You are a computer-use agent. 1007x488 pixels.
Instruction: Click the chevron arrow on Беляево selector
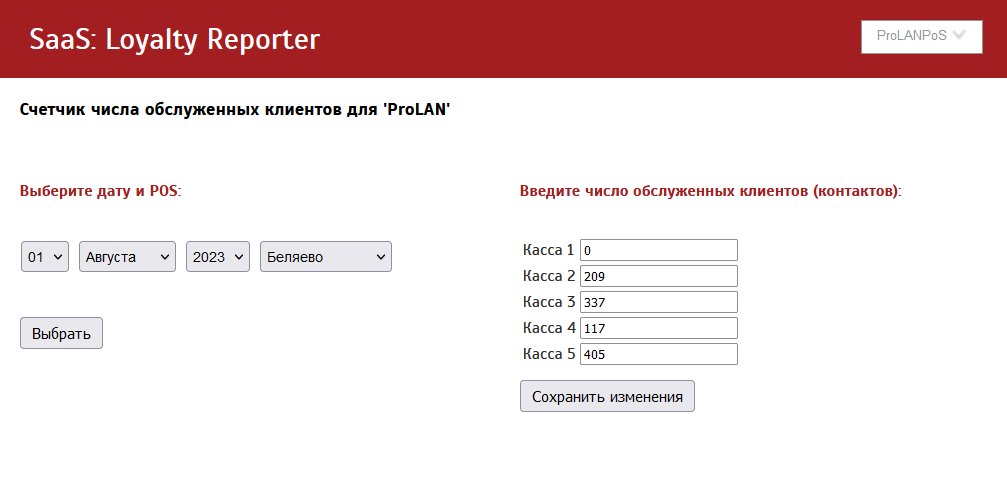pyautogui.click(x=380, y=257)
